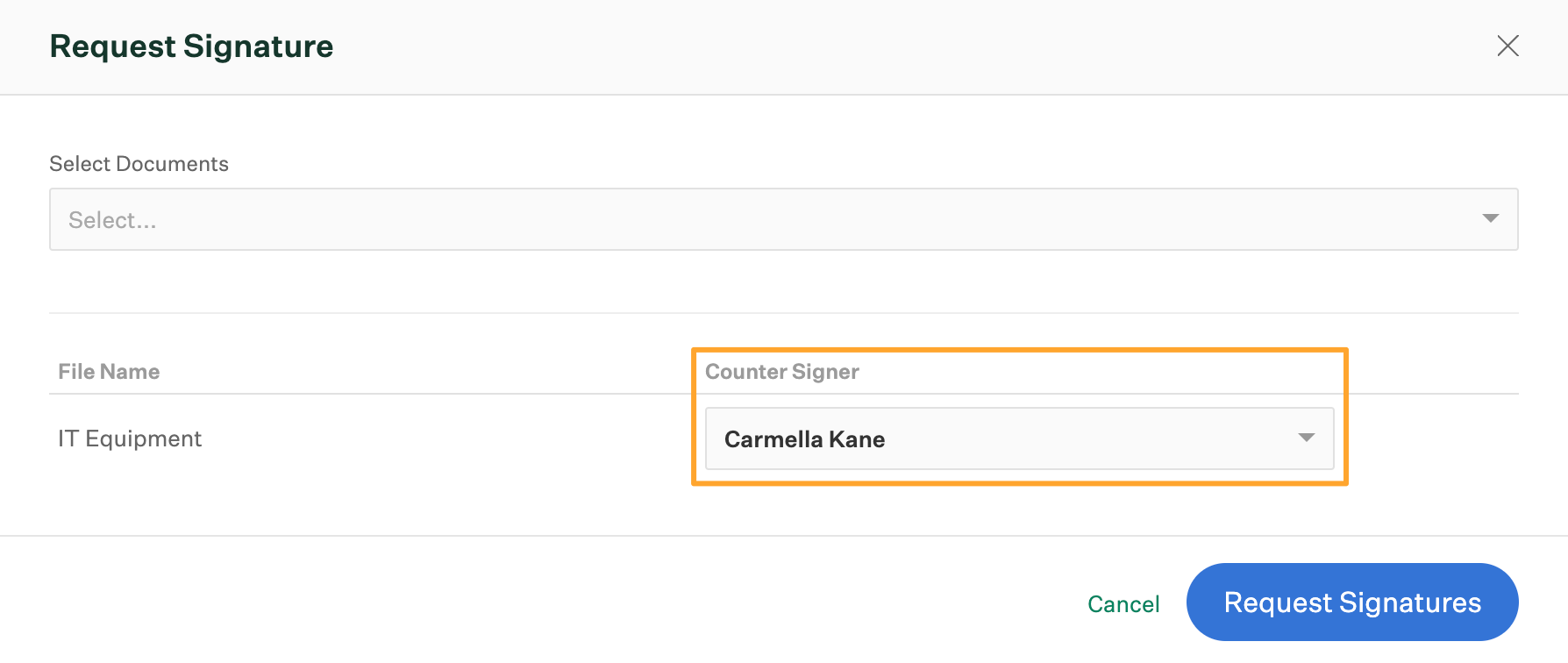Image resolution: width=1568 pixels, height=663 pixels.
Task: Click the File Name column header
Action: click(109, 372)
